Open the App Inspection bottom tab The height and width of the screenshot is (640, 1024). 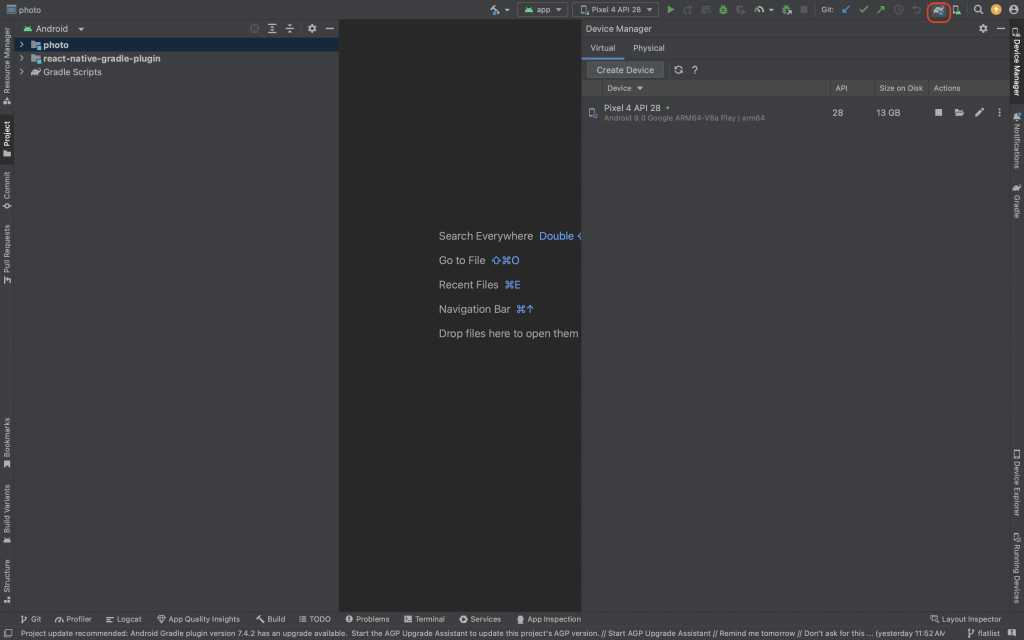[x=549, y=619]
